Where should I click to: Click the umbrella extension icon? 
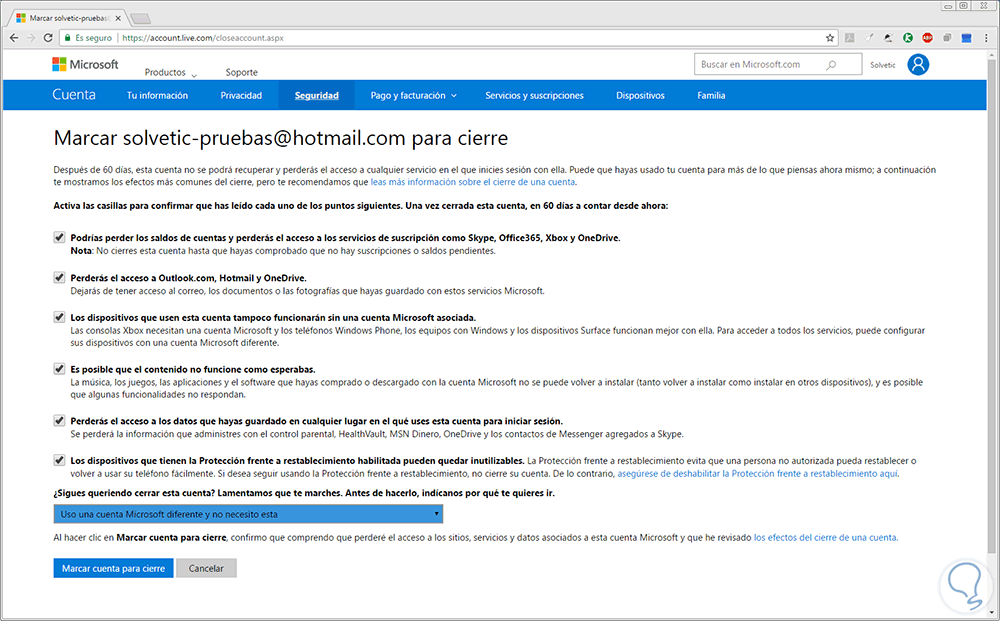point(888,38)
